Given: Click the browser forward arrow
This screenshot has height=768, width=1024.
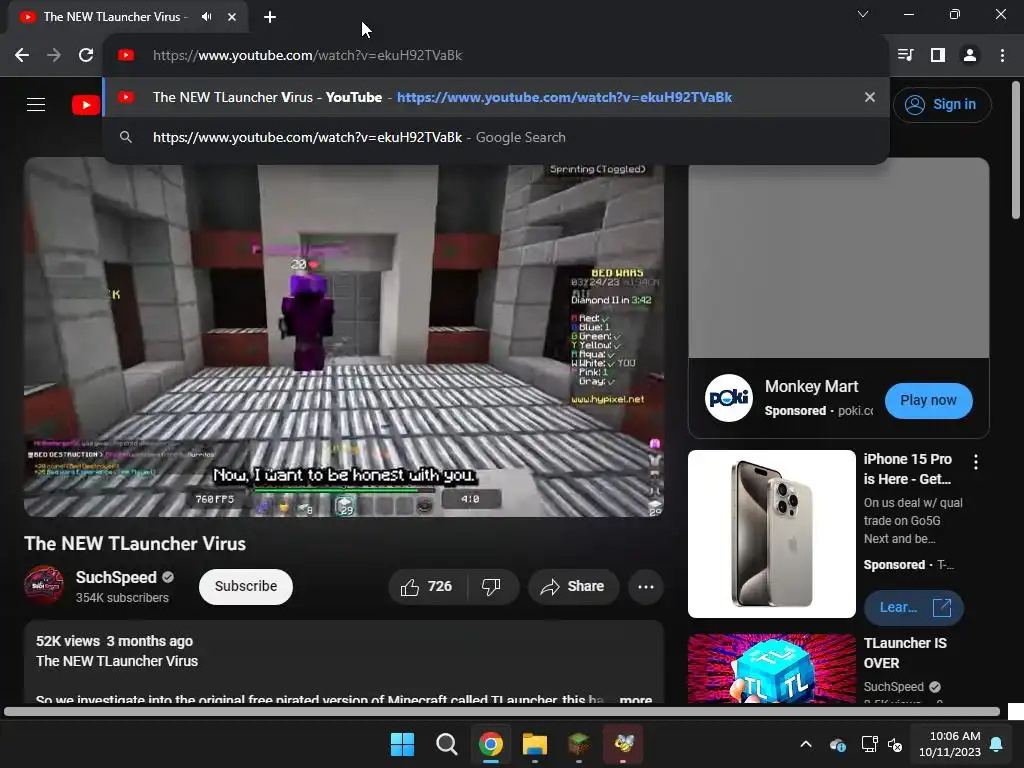Looking at the screenshot, I should [54, 56].
